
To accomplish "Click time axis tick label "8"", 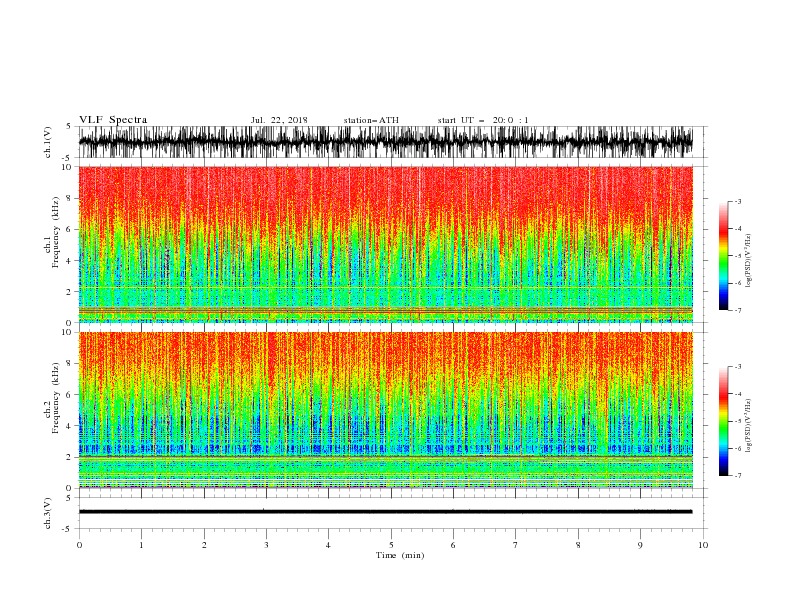I will pos(578,545).
